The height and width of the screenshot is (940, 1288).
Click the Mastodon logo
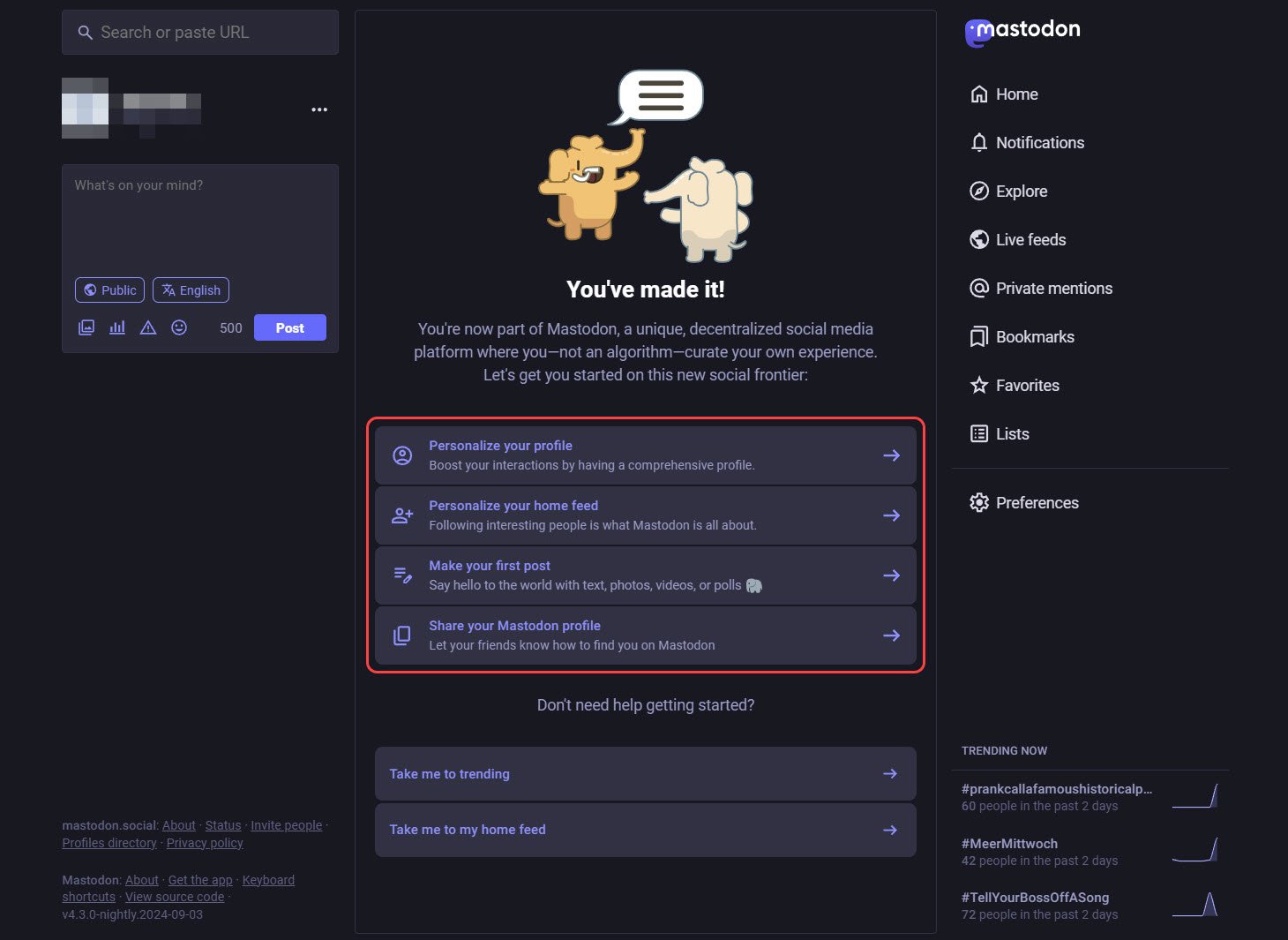click(x=1022, y=30)
